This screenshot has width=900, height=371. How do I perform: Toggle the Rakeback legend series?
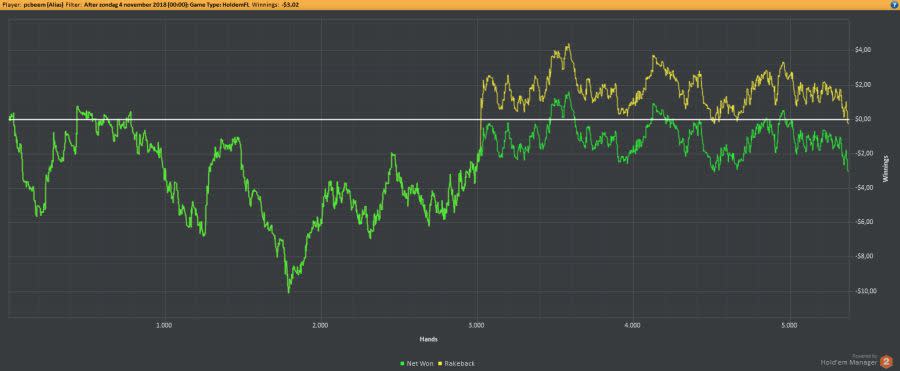pos(456,364)
